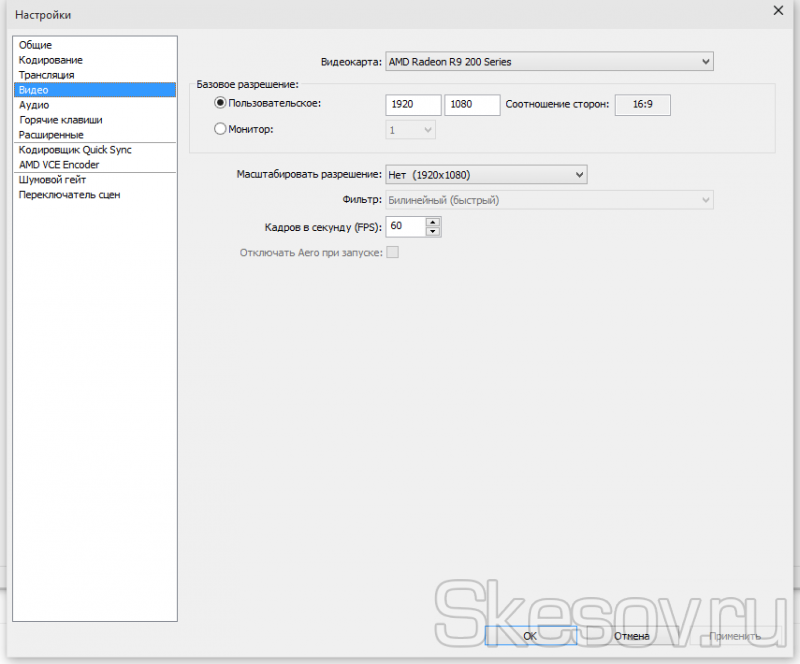Click the Отмена button
The image size is (800, 664).
[632, 636]
